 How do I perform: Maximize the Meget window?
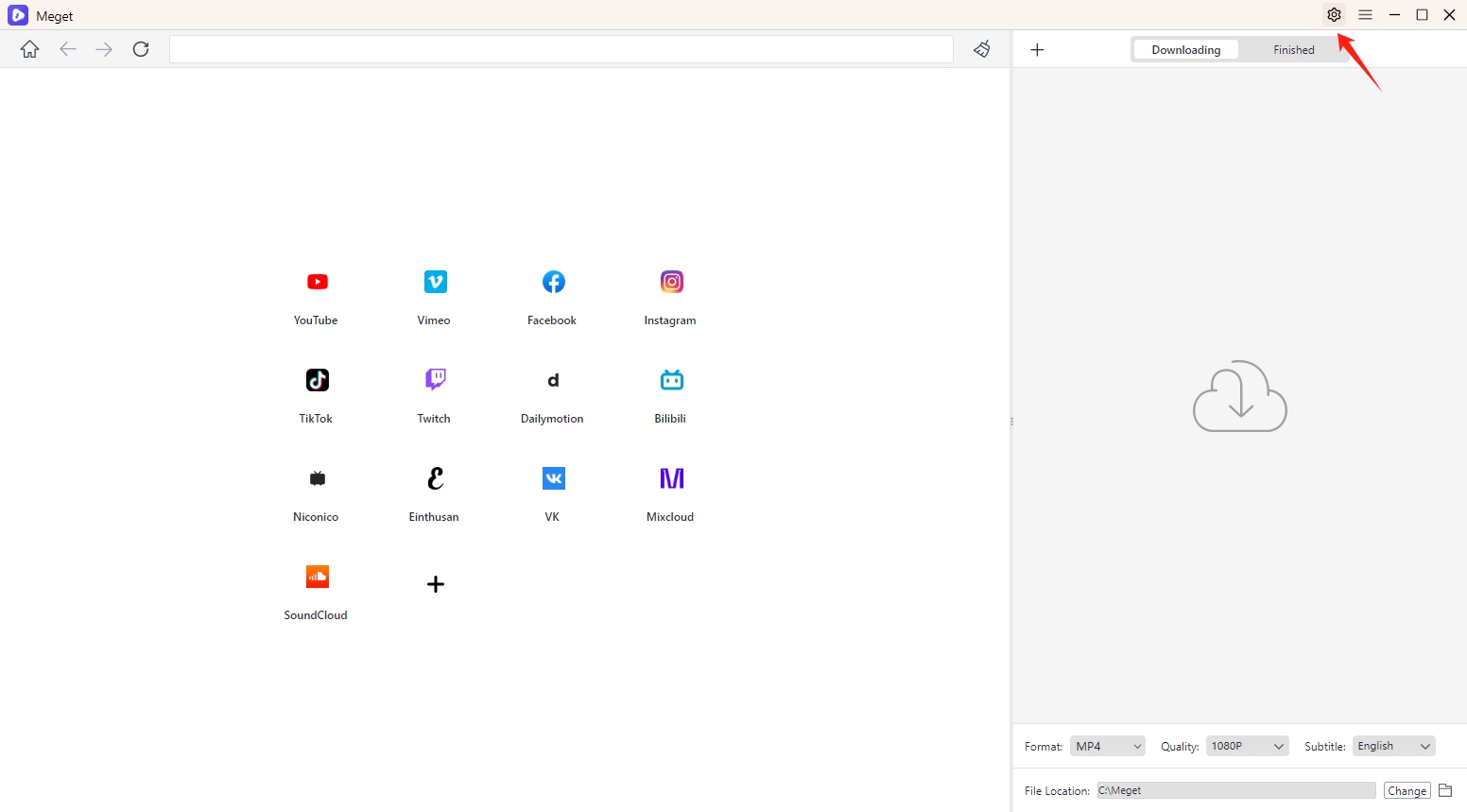tap(1422, 15)
